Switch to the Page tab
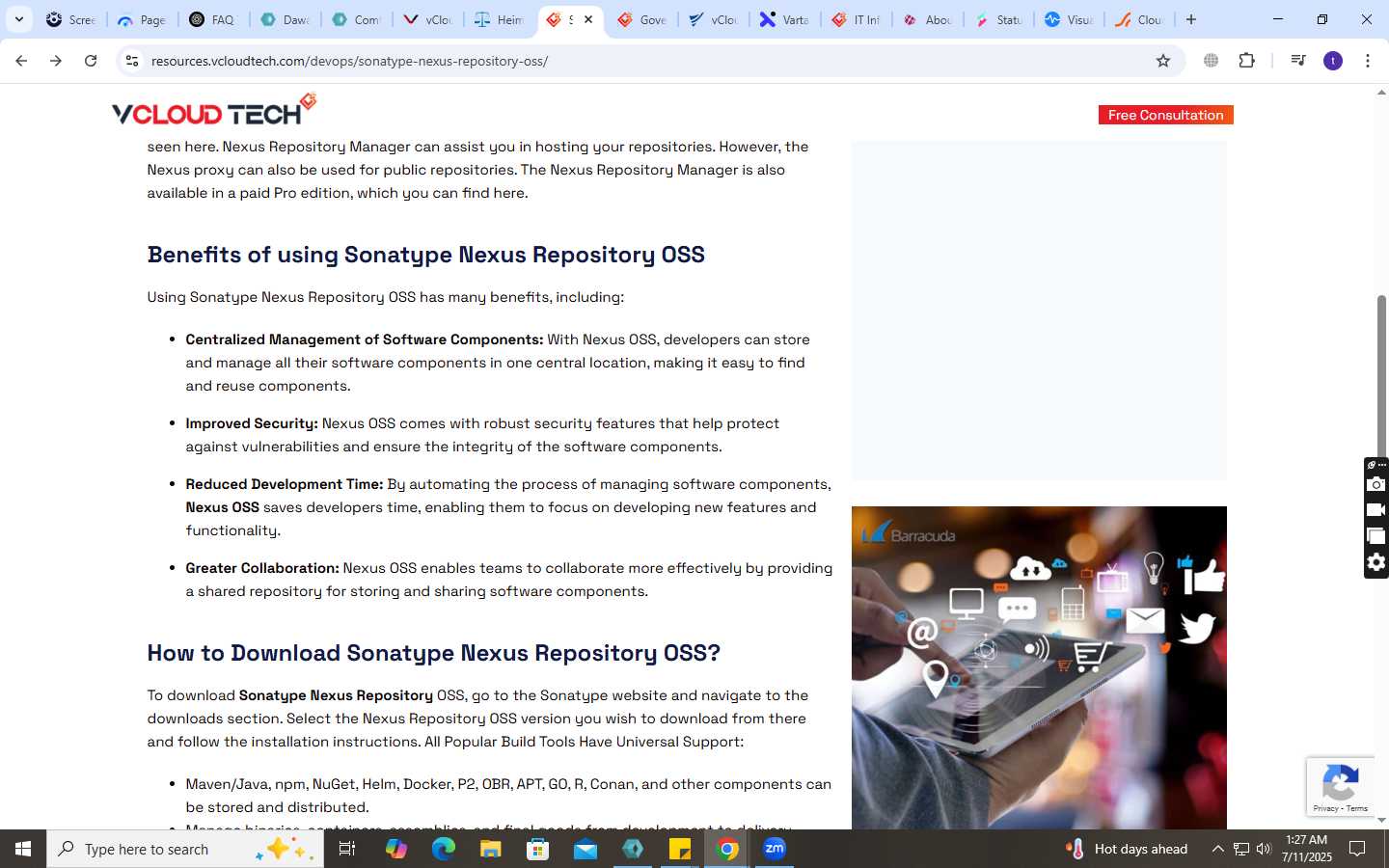 (142, 19)
